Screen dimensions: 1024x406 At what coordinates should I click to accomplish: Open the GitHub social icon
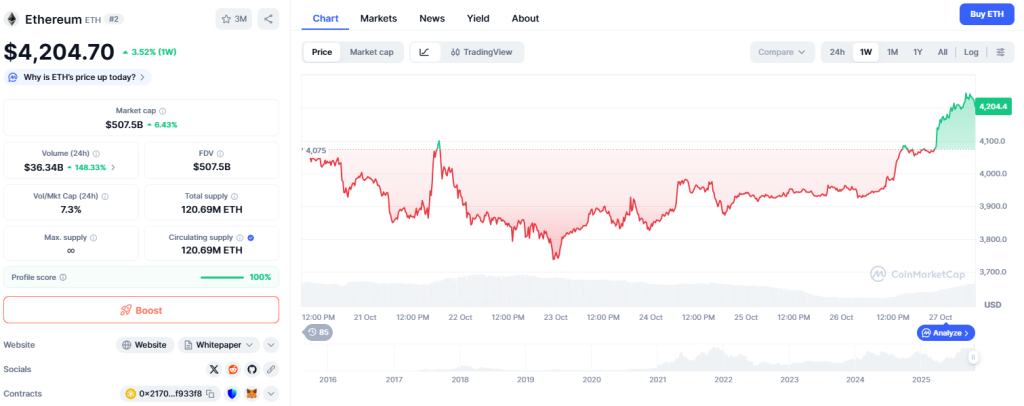coord(252,369)
